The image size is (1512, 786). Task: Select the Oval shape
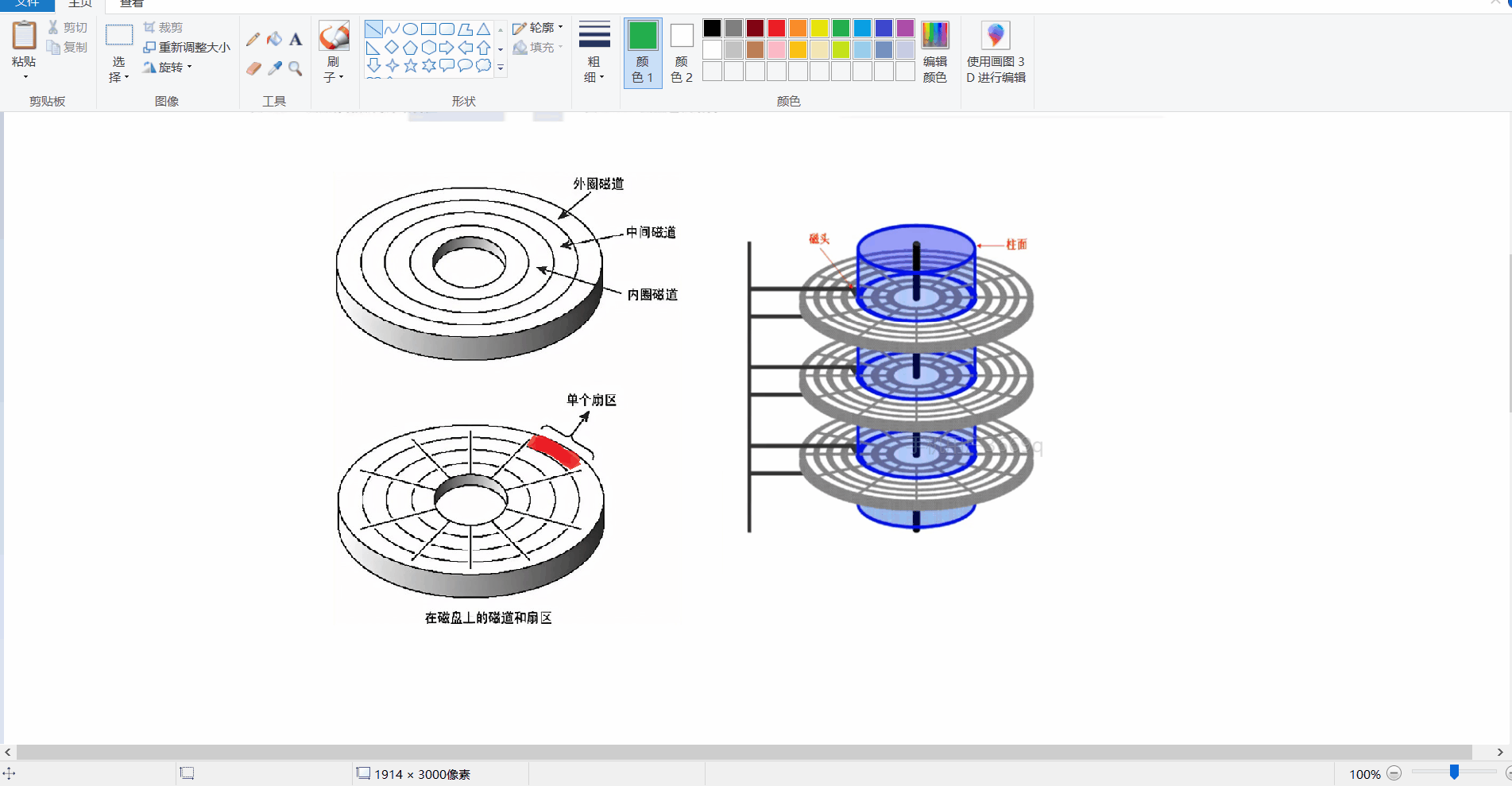click(x=410, y=29)
